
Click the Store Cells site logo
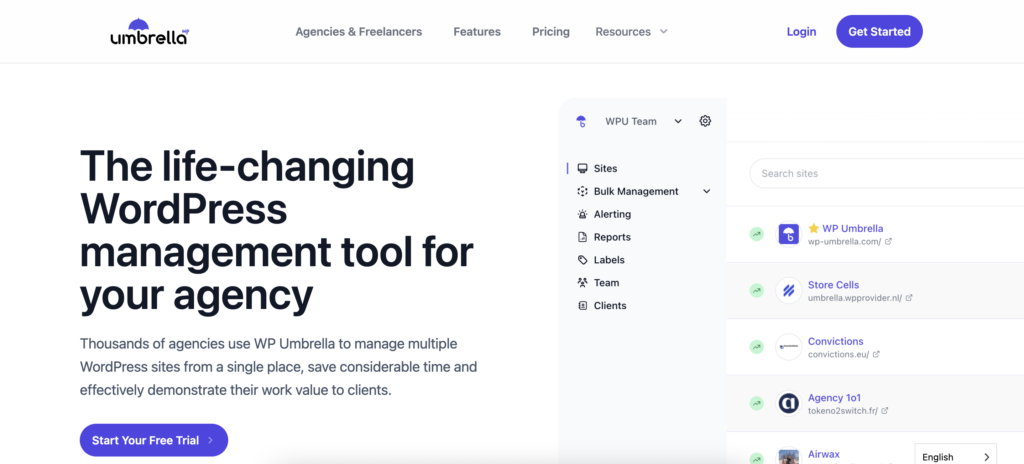pyautogui.click(x=788, y=290)
